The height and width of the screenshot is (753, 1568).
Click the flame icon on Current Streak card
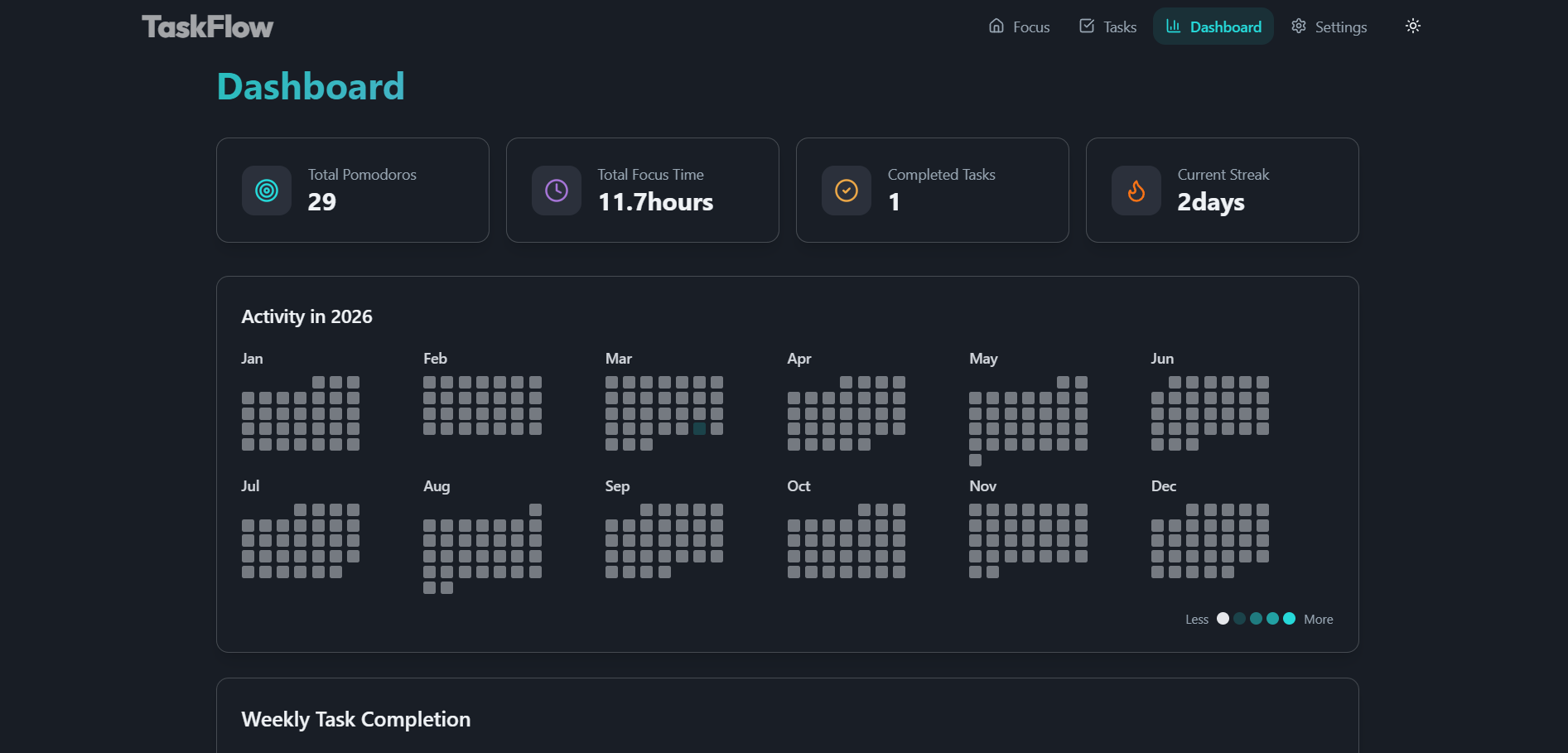click(x=1136, y=190)
